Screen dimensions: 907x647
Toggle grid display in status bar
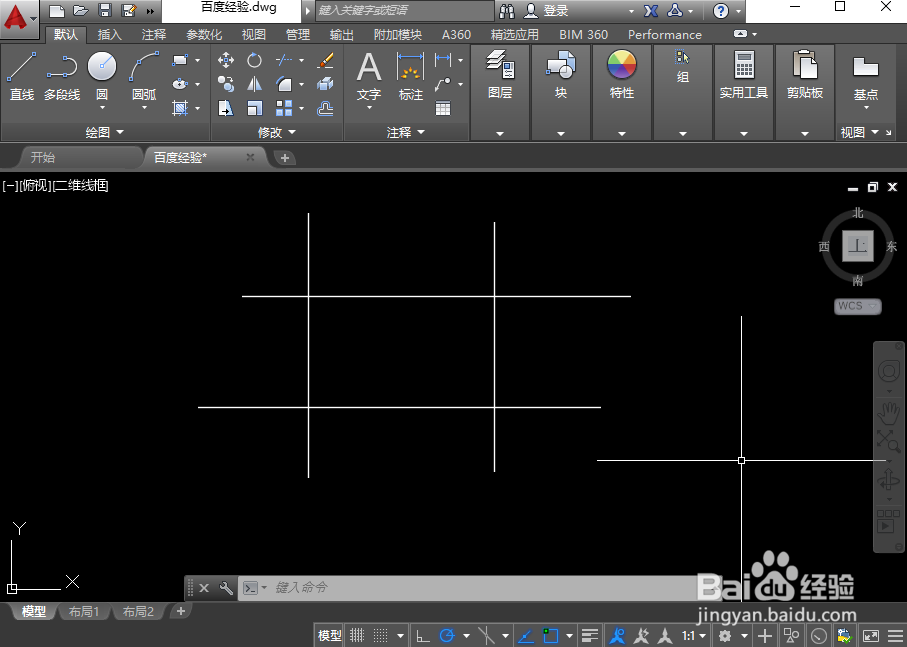tap(357, 636)
